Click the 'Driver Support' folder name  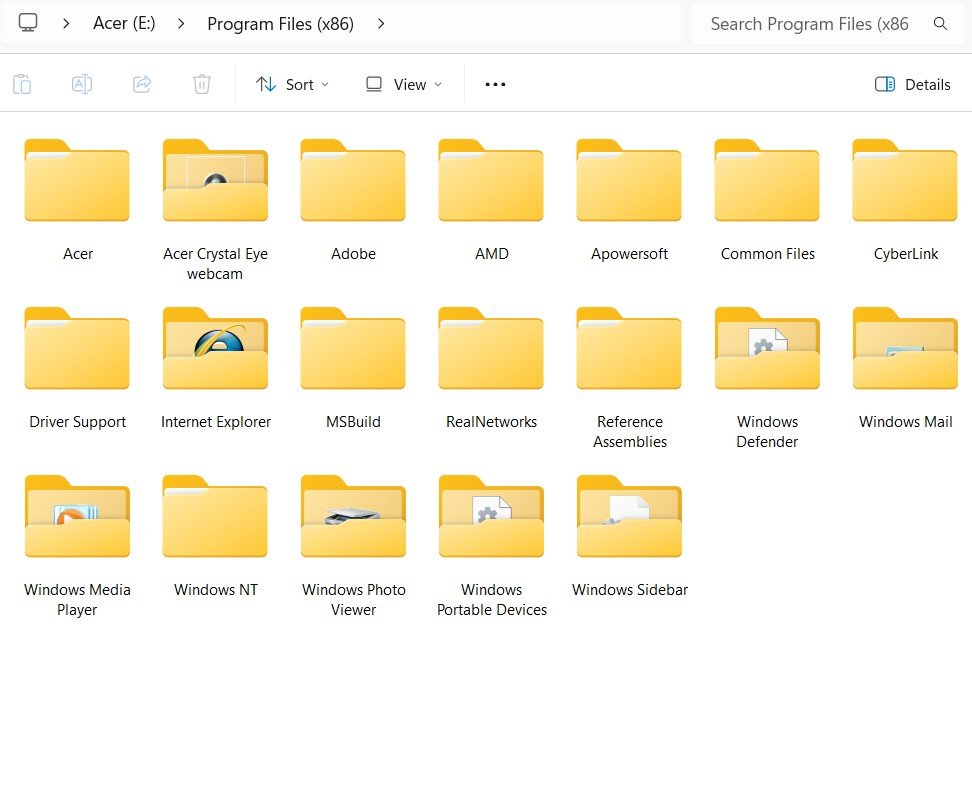click(77, 422)
